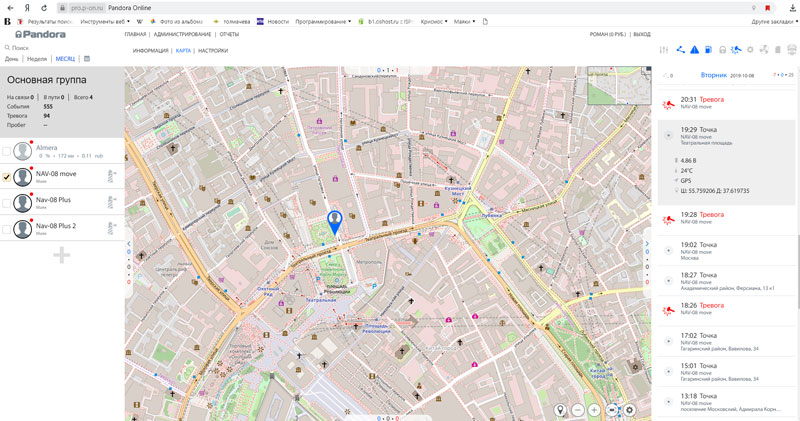Open Другие закладки bookmarks link
Screen dimensions: 800x421
(772, 21)
